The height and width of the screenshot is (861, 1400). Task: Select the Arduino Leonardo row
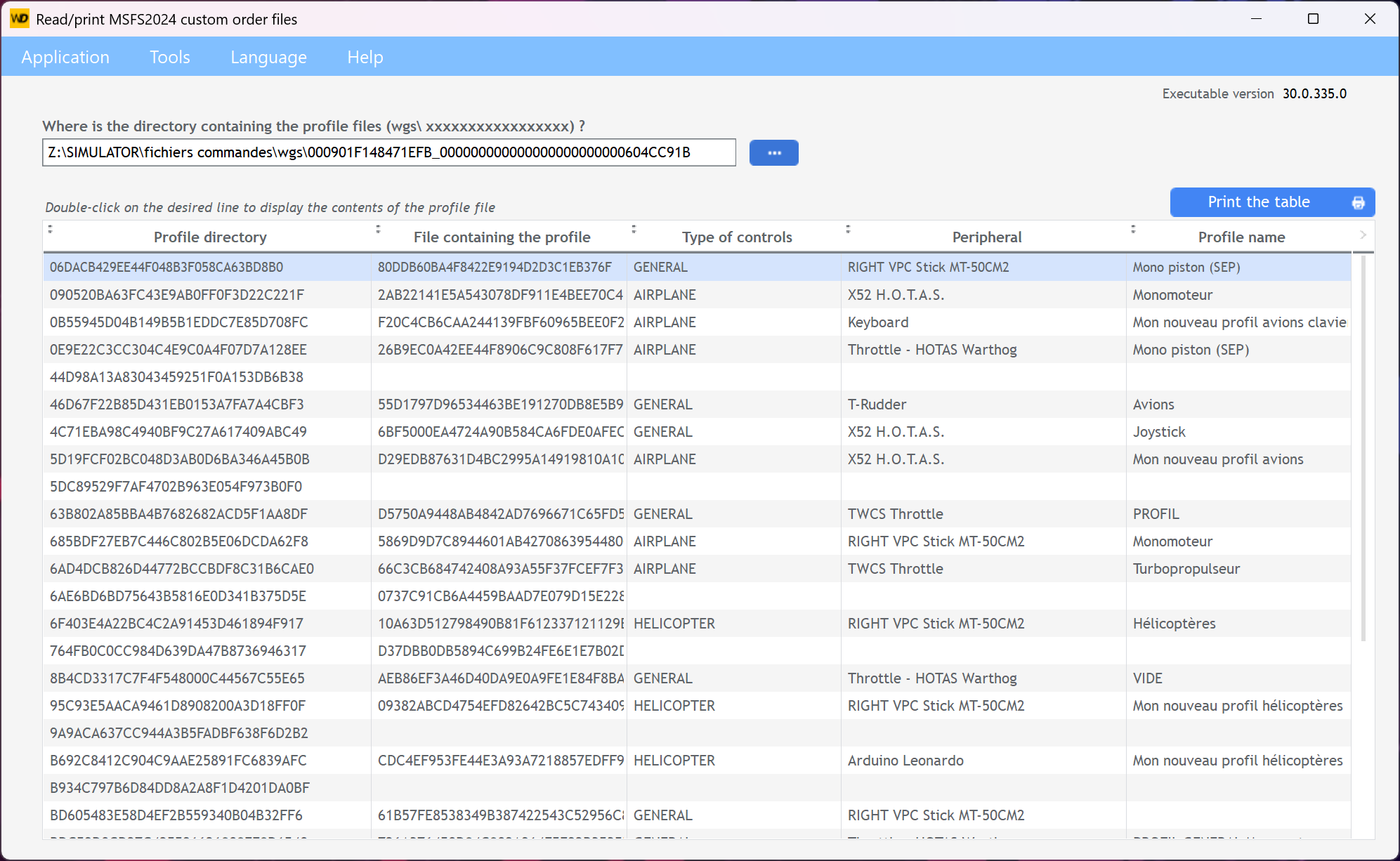pos(905,761)
